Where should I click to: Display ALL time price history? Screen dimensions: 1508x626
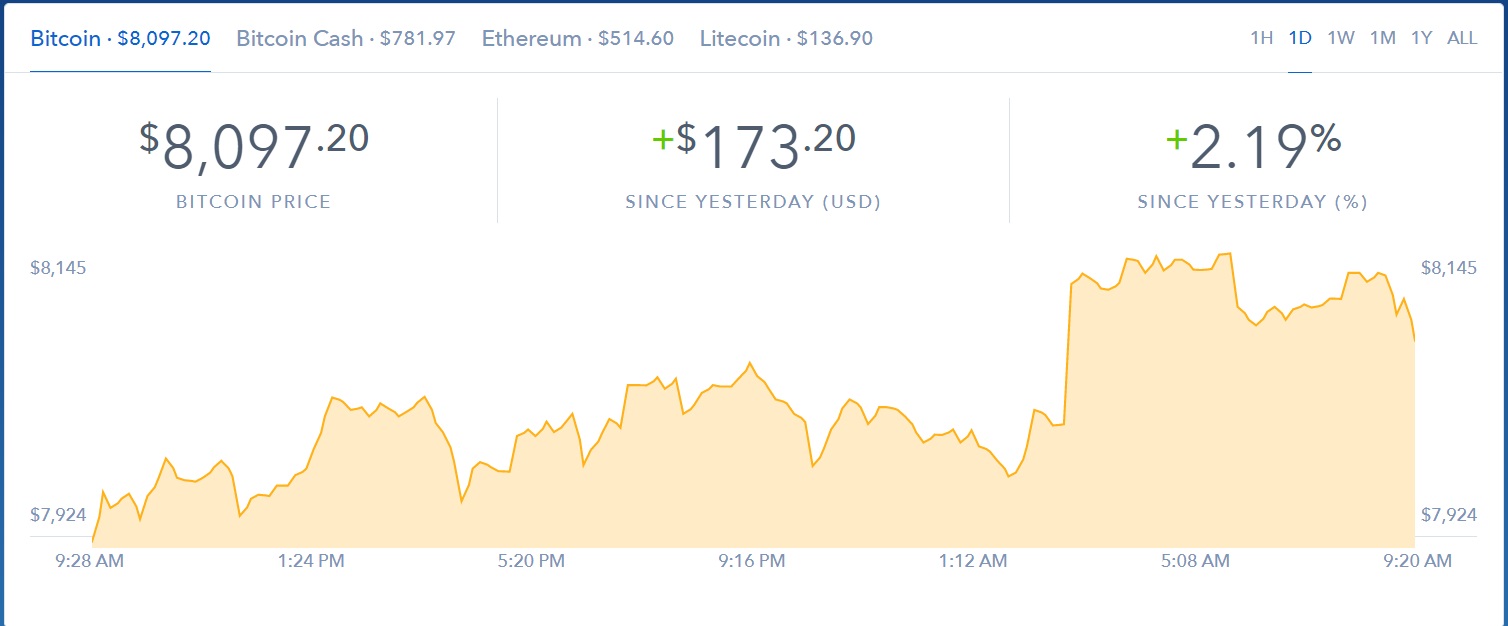pos(1462,39)
